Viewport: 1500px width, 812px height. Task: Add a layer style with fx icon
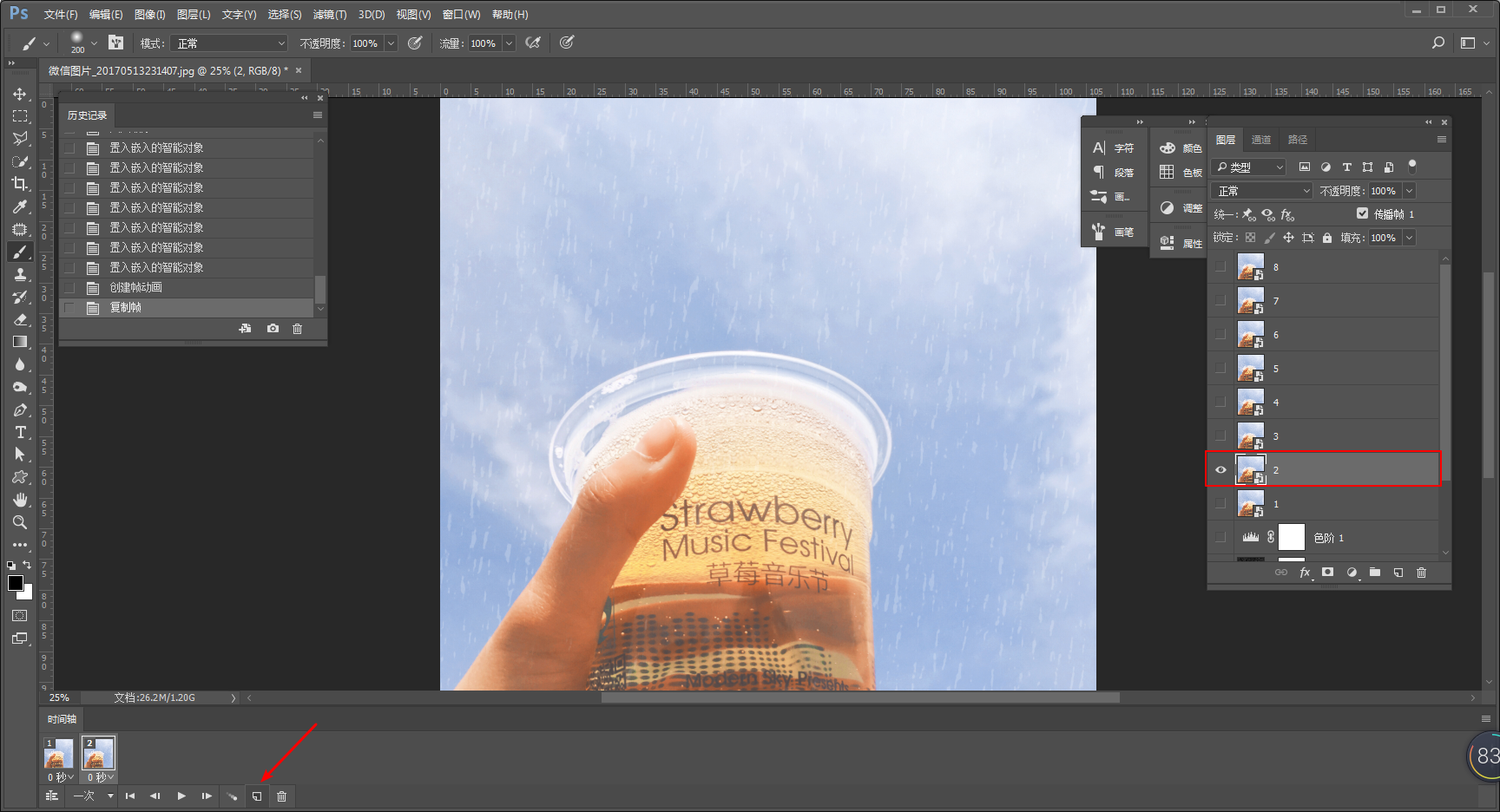point(1305,573)
